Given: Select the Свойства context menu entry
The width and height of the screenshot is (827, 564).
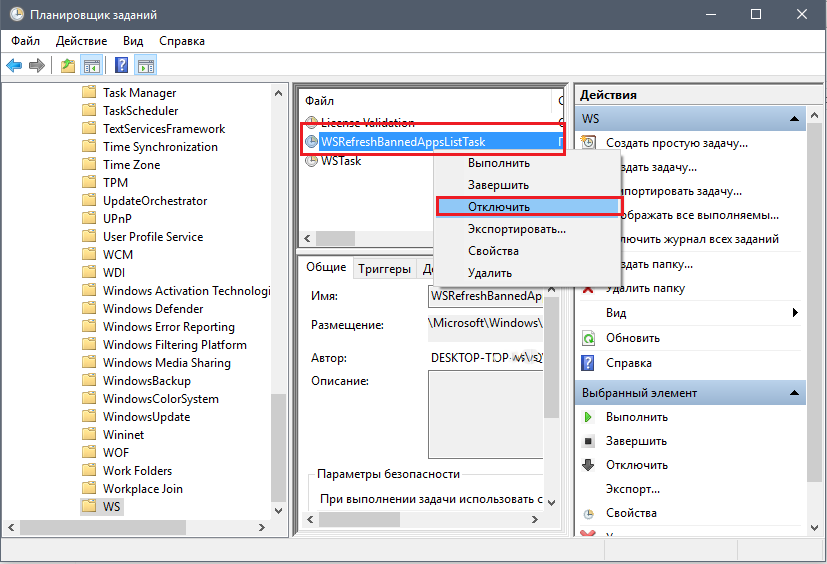Looking at the screenshot, I should (x=493, y=251).
